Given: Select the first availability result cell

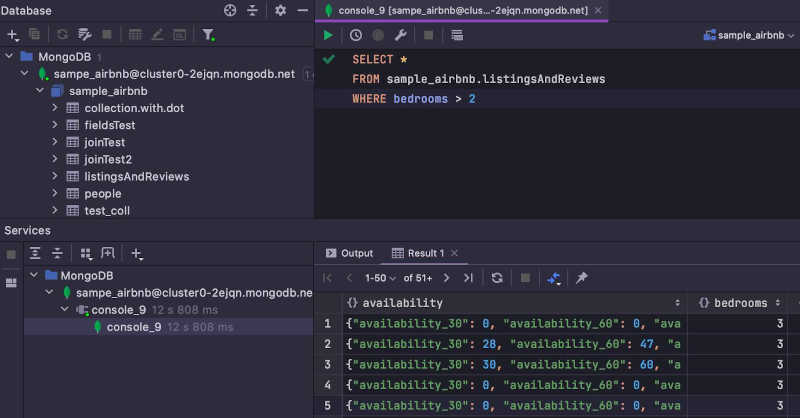Looking at the screenshot, I should [x=514, y=324].
